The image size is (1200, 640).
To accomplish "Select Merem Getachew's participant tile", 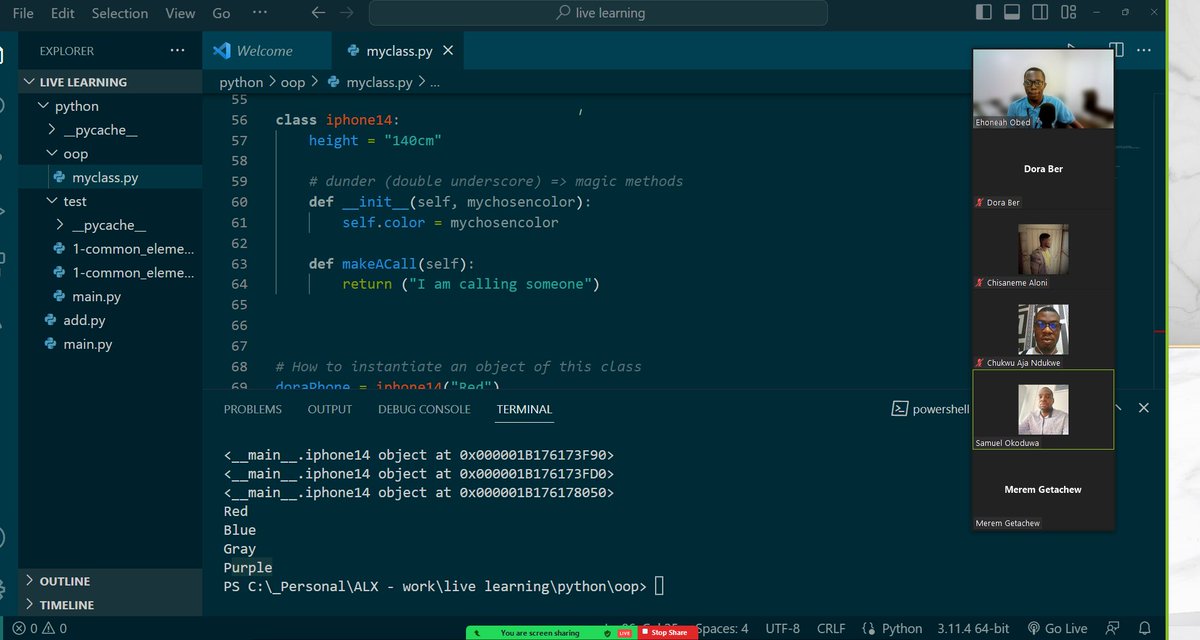I will point(1043,490).
